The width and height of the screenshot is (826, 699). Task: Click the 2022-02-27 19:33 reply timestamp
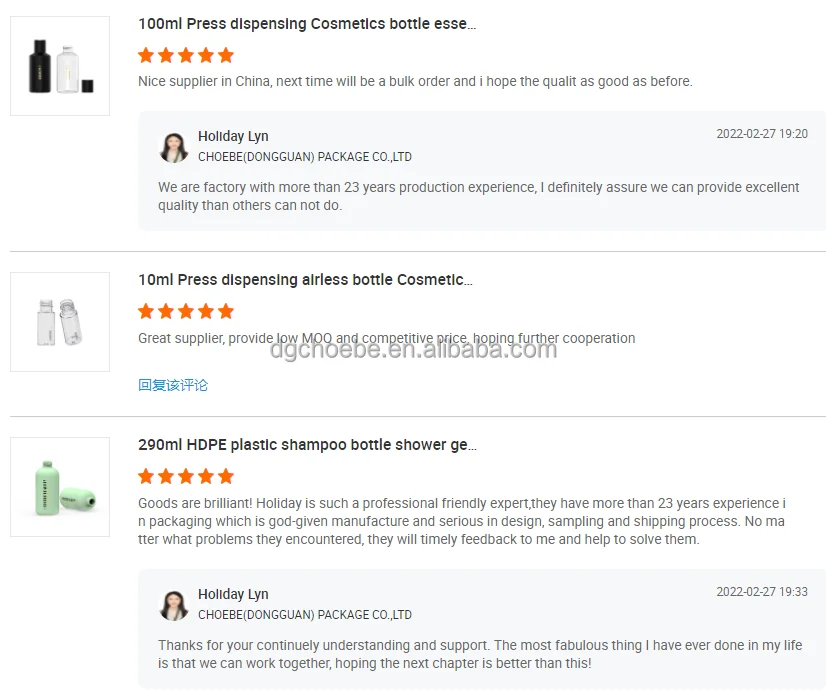[762, 592]
